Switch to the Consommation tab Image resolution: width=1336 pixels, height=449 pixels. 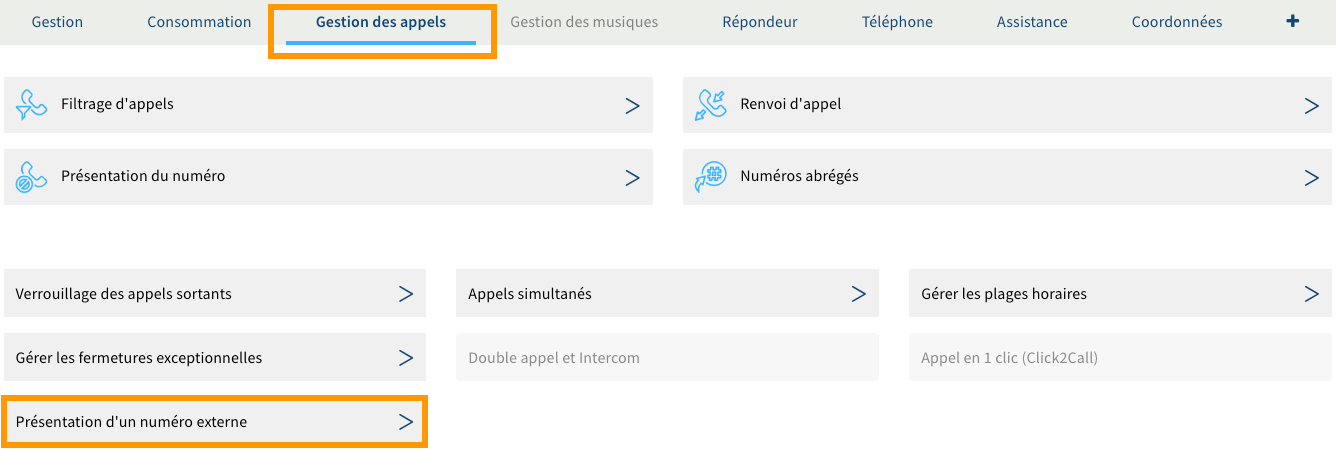[199, 22]
